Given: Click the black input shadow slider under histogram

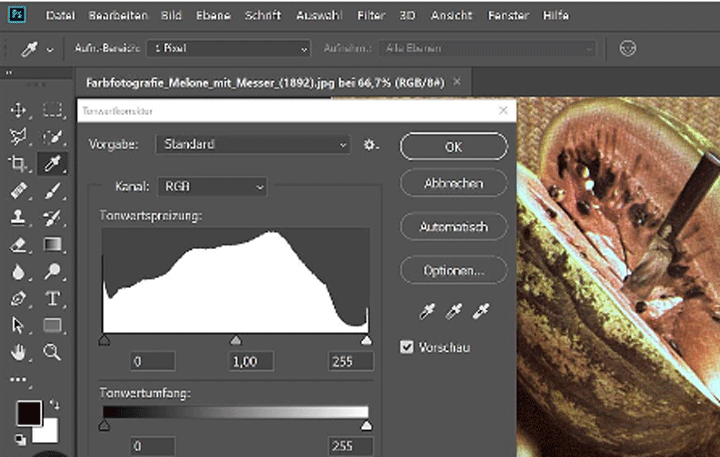Looking at the screenshot, I should click(x=104, y=340).
